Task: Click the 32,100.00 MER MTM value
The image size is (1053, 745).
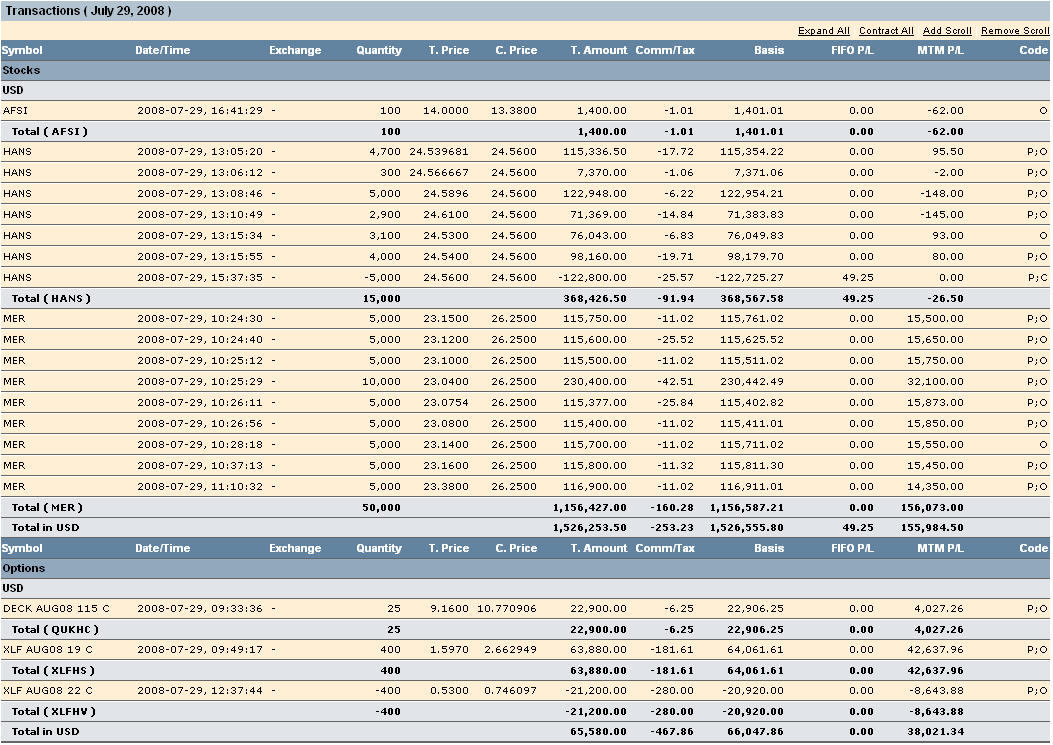Action: [x=935, y=382]
